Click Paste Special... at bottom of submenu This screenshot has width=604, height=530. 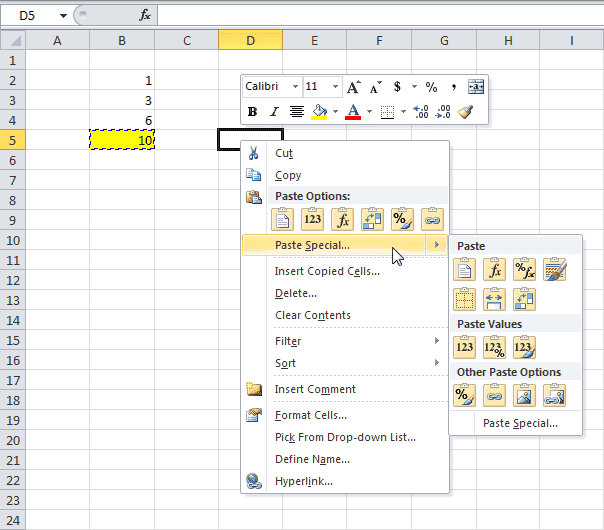tap(520, 423)
